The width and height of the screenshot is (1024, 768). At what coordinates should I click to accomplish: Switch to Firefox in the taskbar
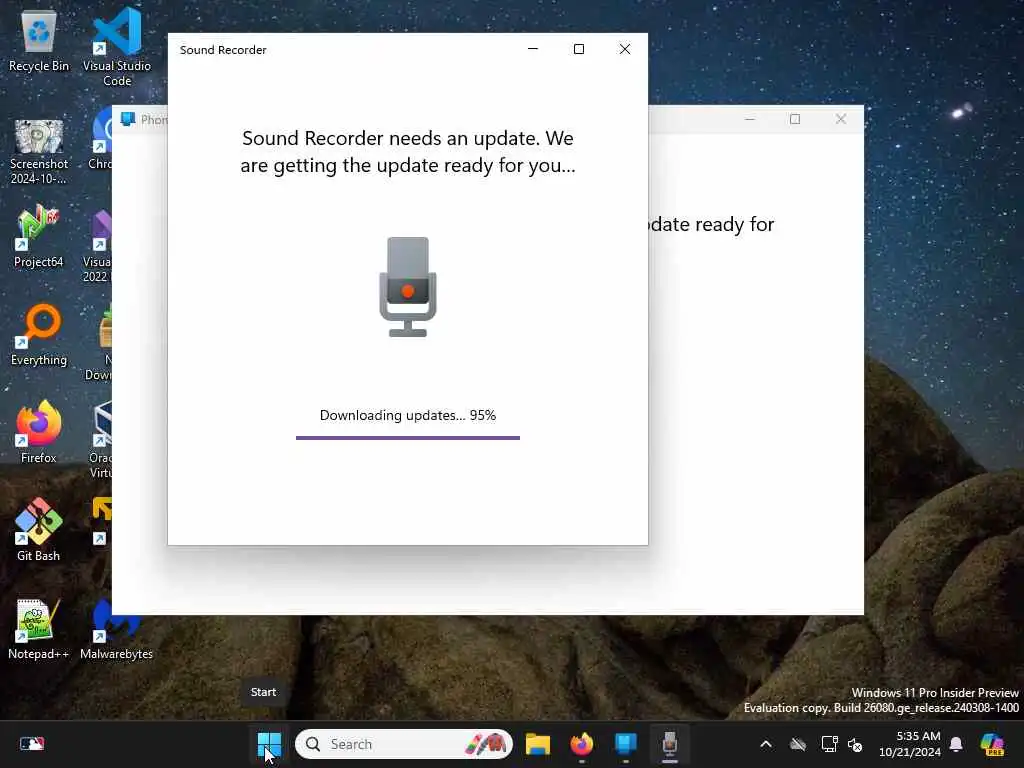[x=581, y=744]
